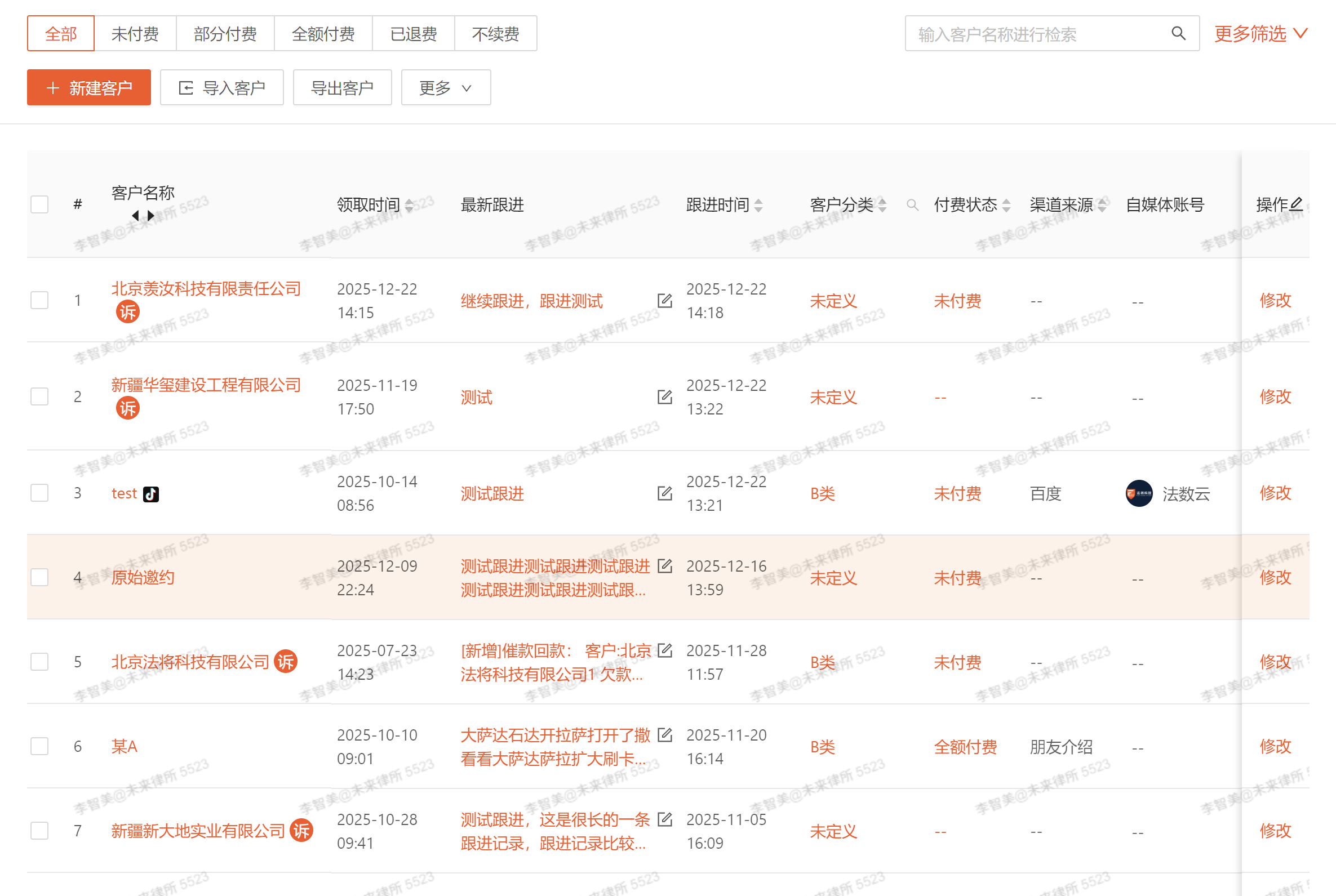Toggle the select-all checkbox in table header
Screen dimensions: 1336x896
39,204
